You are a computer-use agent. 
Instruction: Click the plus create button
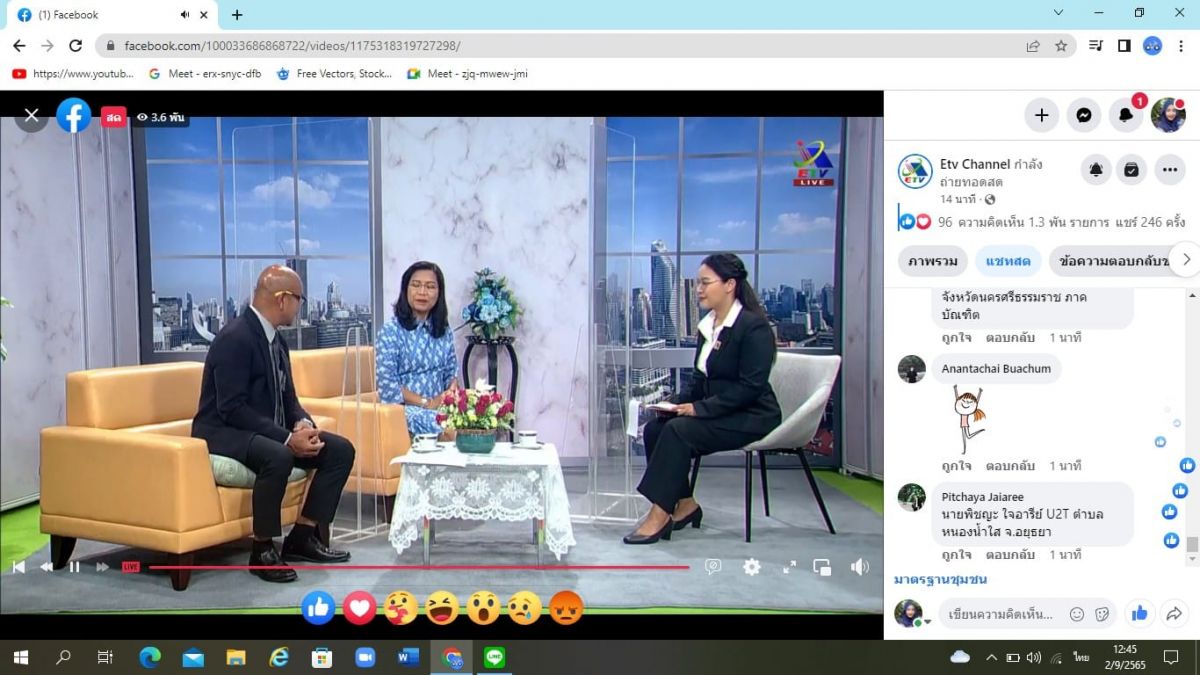coord(1041,115)
